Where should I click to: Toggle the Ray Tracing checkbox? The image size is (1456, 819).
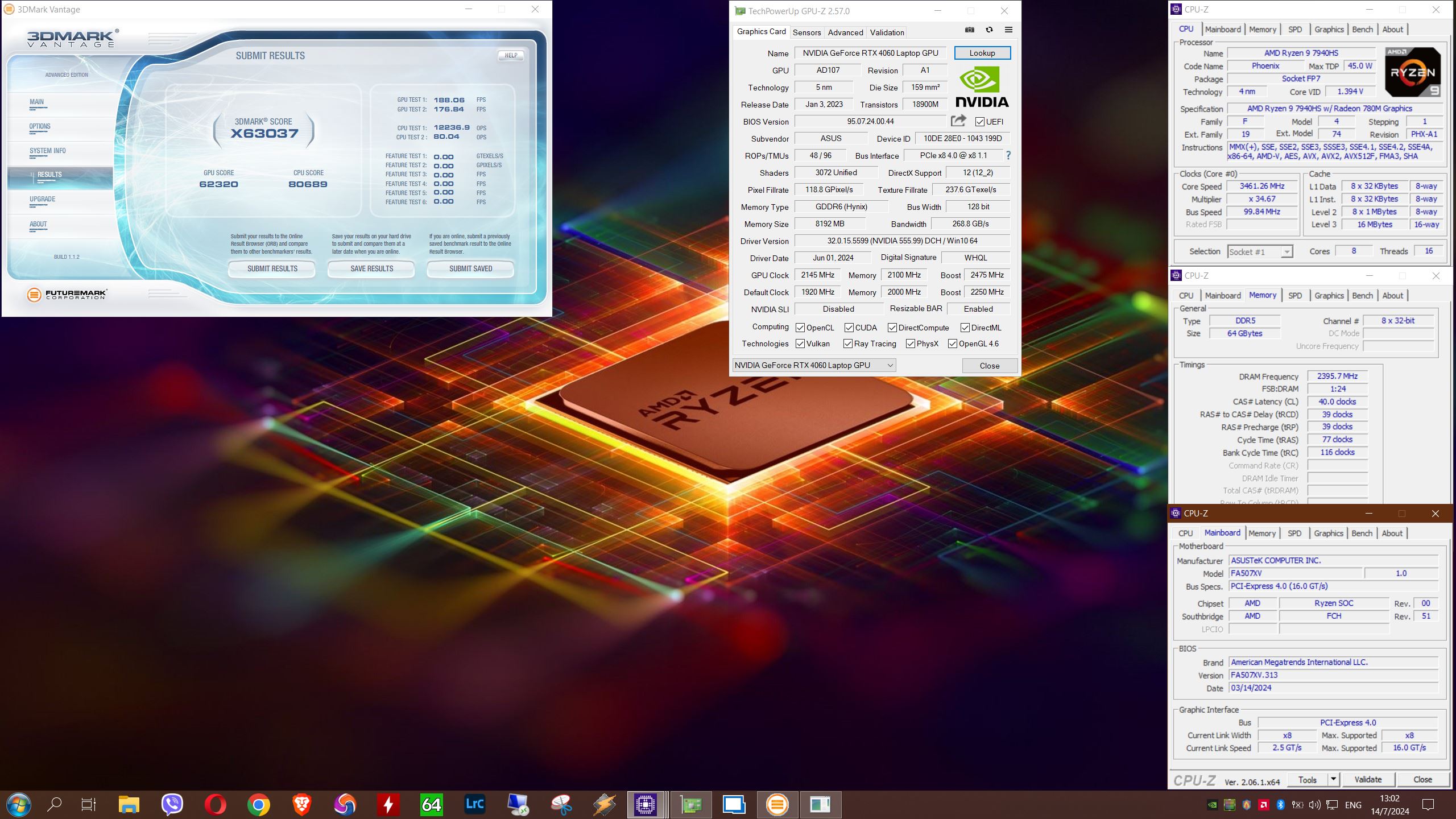[848, 344]
